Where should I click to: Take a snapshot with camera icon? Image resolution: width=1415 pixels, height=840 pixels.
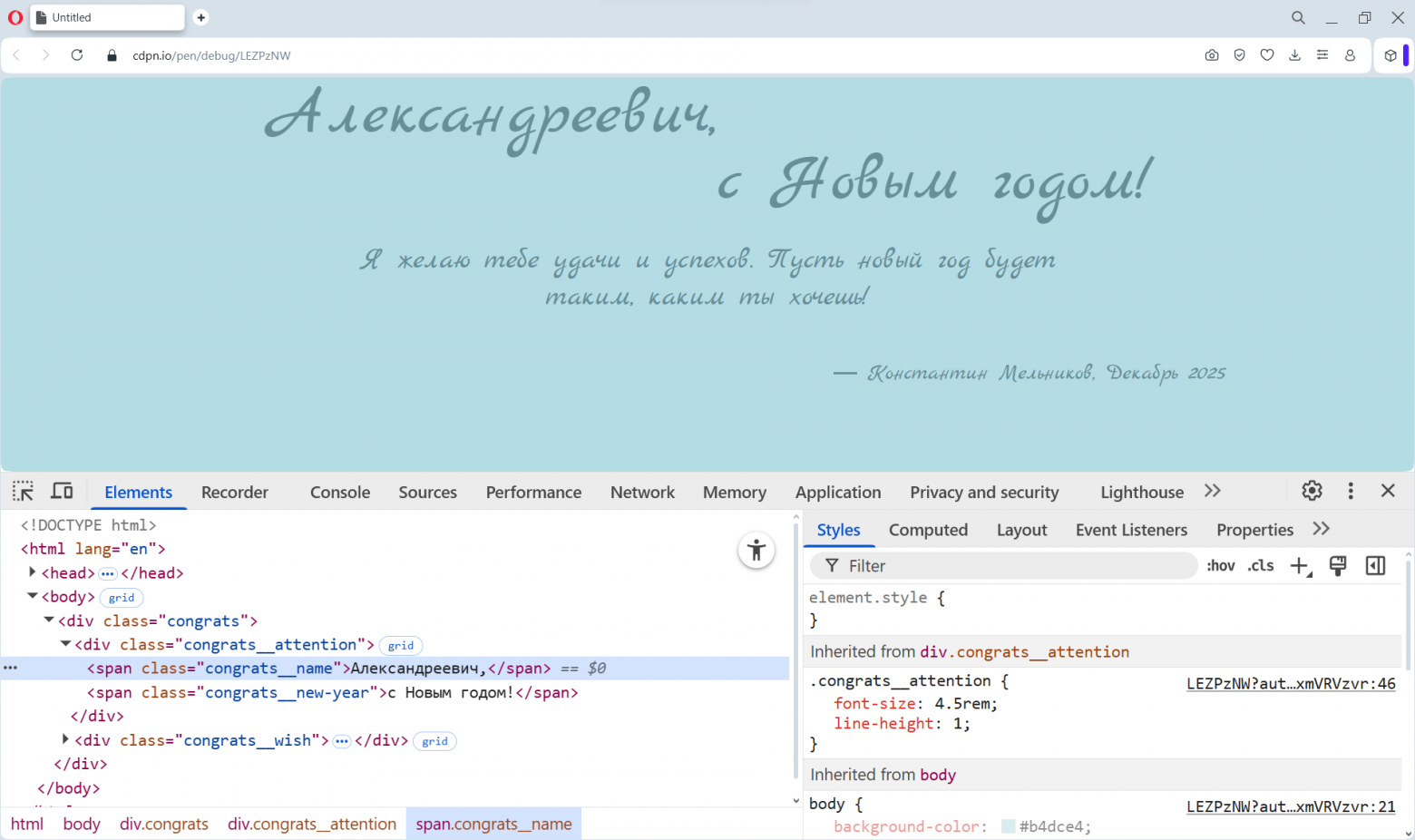1212,55
